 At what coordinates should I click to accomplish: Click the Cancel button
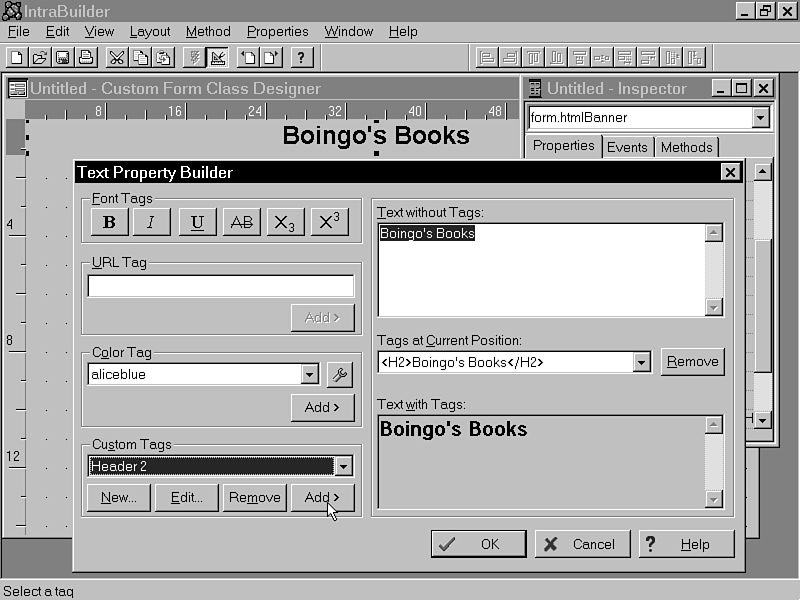(582, 544)
